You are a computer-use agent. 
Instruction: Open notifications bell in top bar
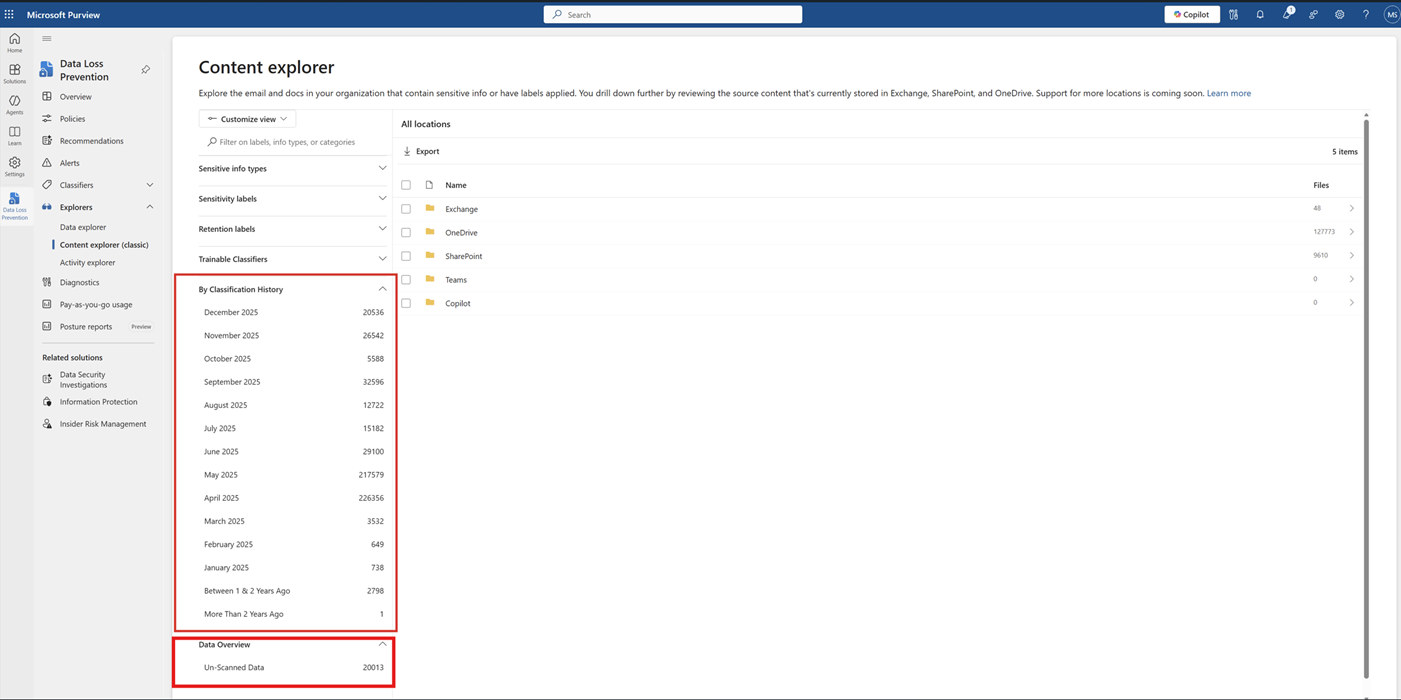point(1260,15)
